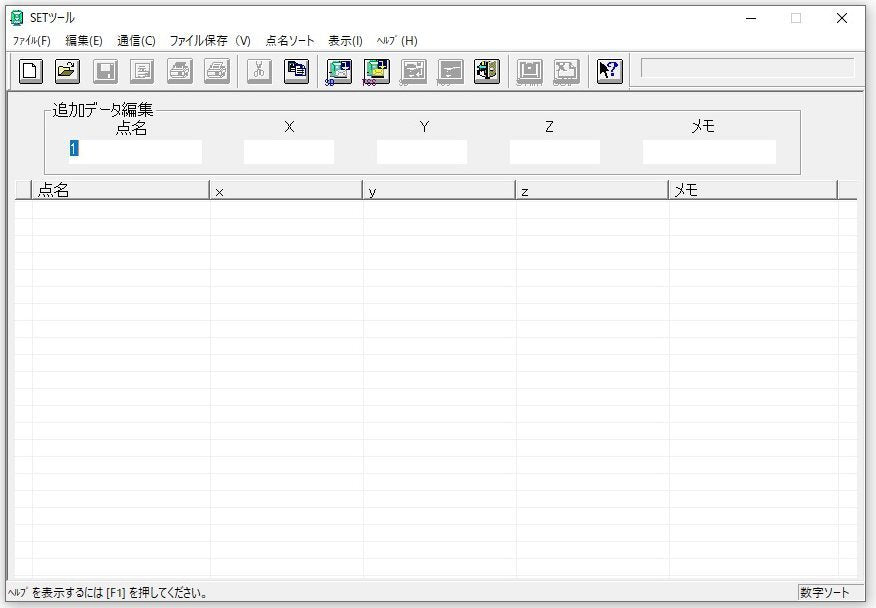
Task: Click the SET tool application icon in title bar
Action: coord(16,17)
